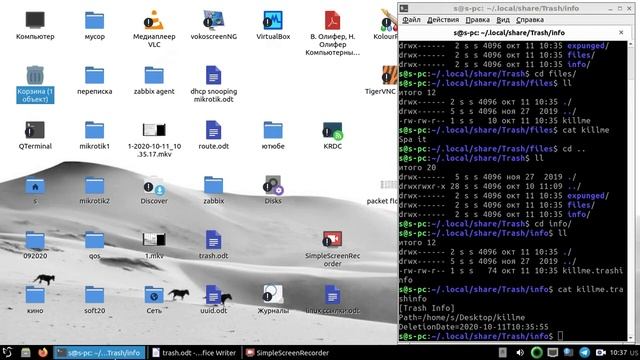Switch to terminal window taskbar button
The width and height of the screenshot is (640, 360).
tap(99, 353)
